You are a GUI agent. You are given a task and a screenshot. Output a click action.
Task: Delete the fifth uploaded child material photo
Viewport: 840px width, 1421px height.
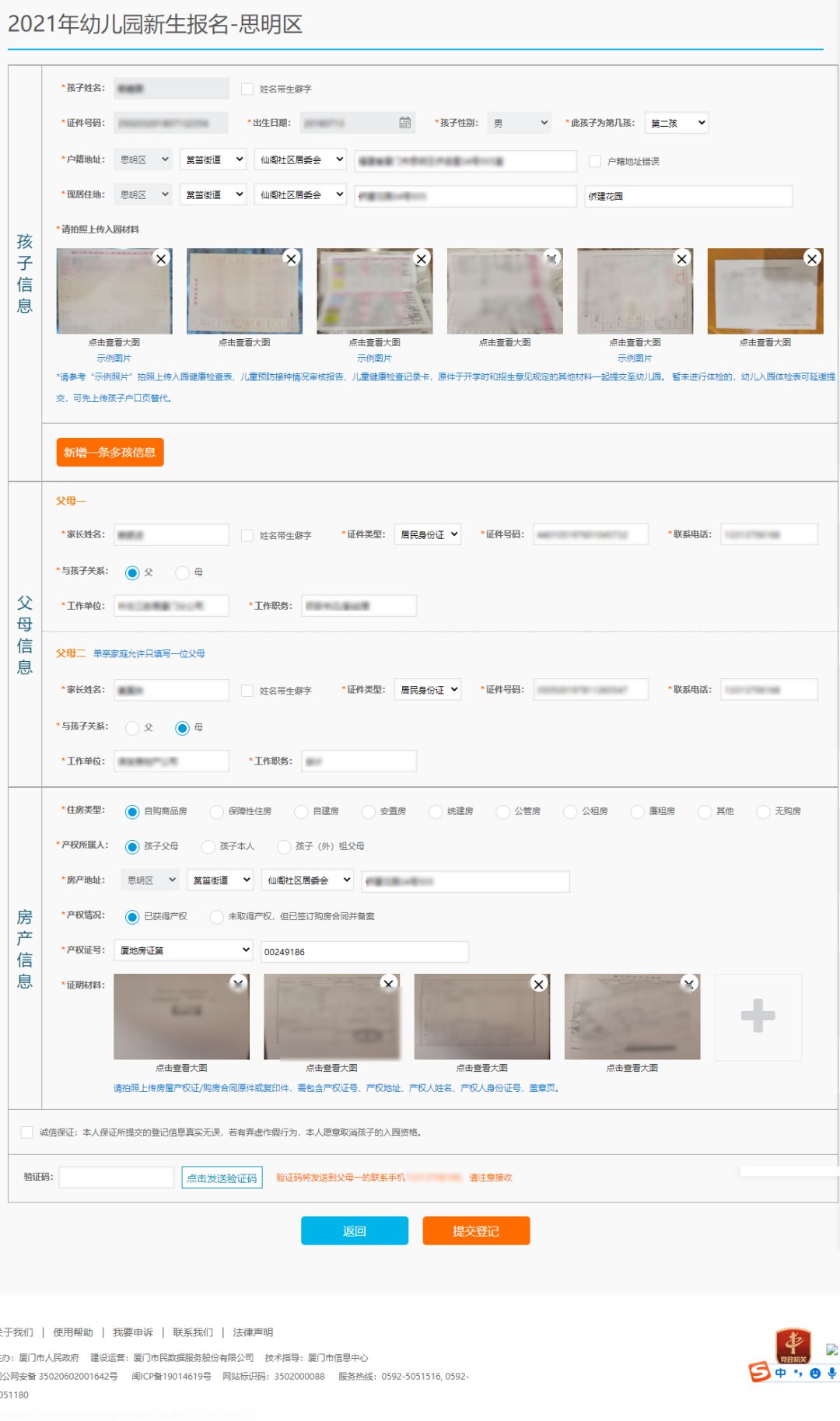click(682, 259)
